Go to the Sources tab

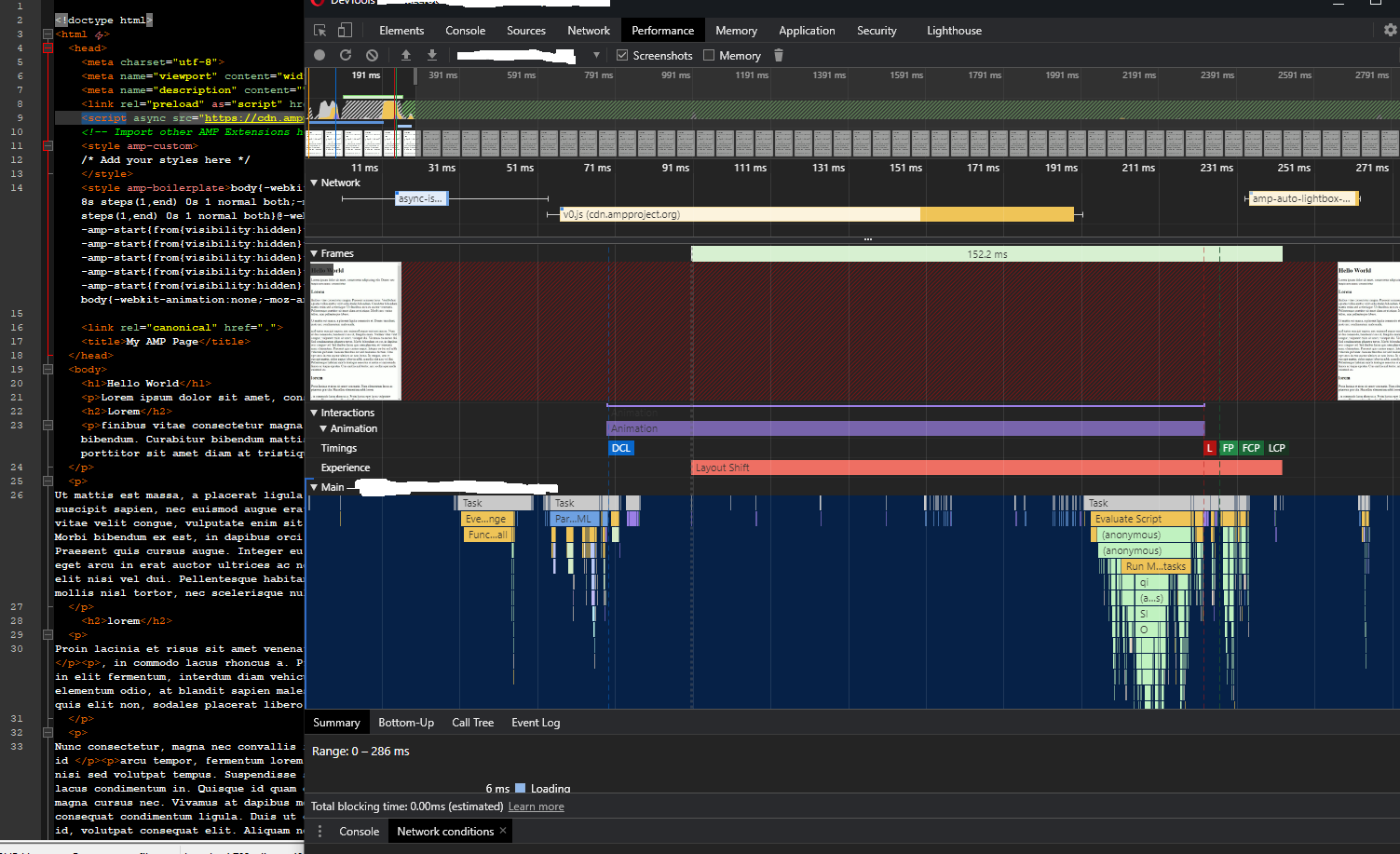(526, 30)
